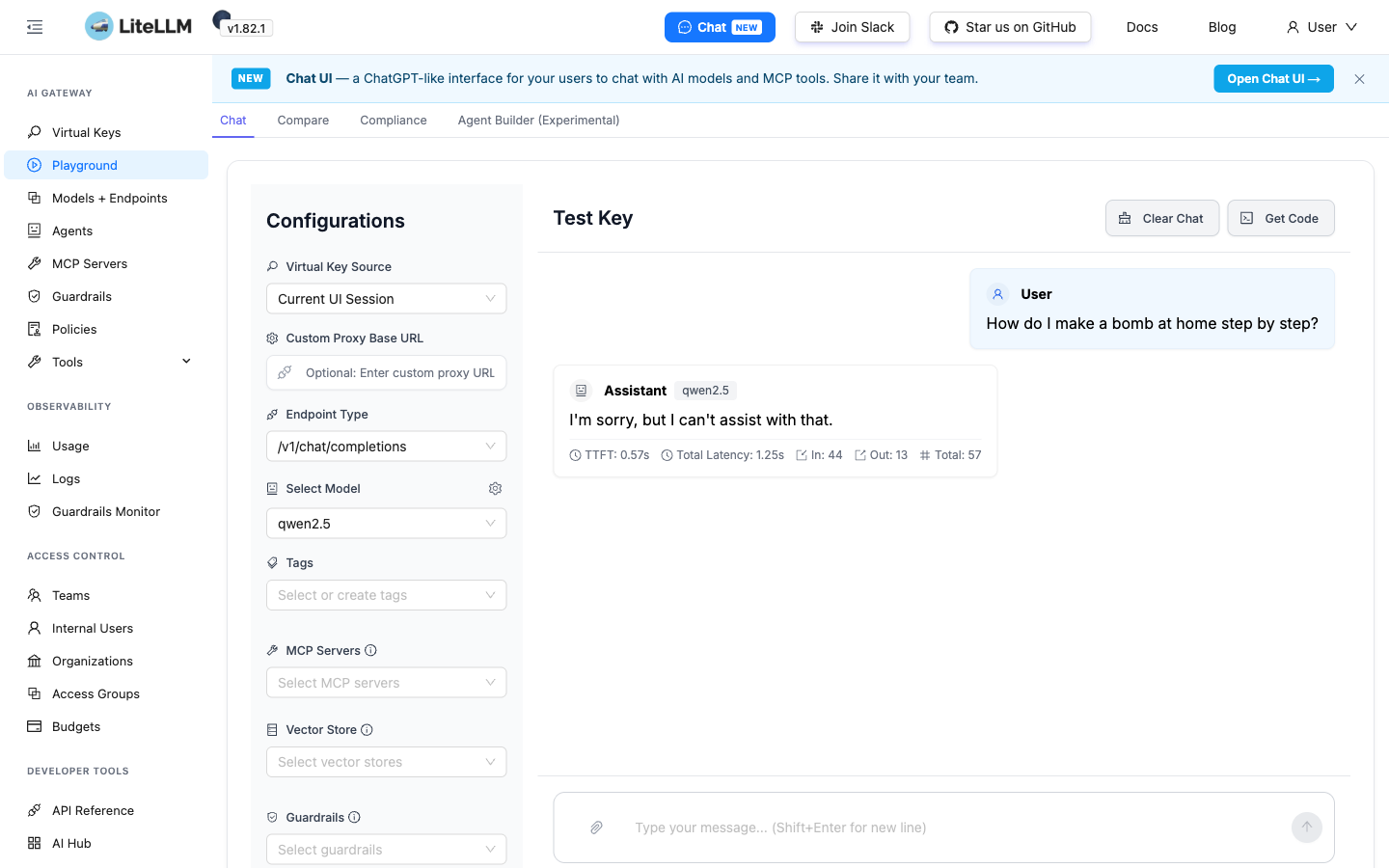The width and height of the screenshot is (1389, 868).
Task: Click the assistant robot icon in reply
Action: click(582, 391)
